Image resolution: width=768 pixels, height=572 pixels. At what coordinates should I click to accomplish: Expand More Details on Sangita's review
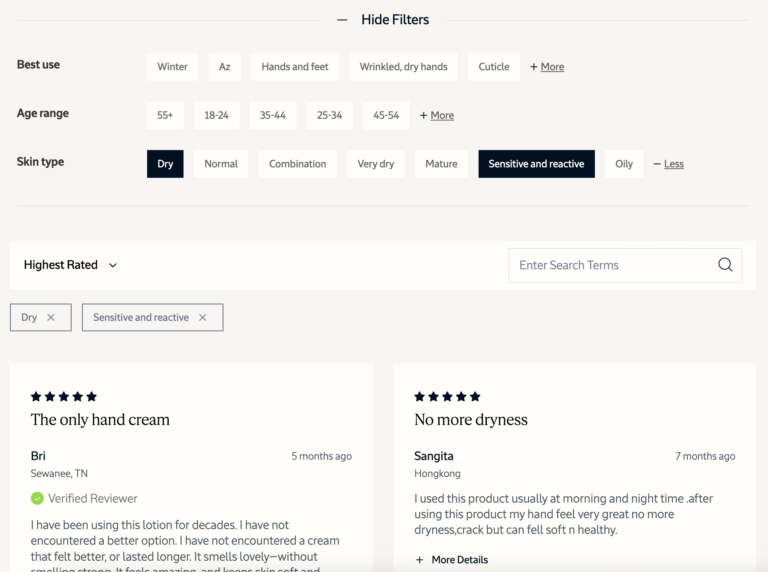452,560
